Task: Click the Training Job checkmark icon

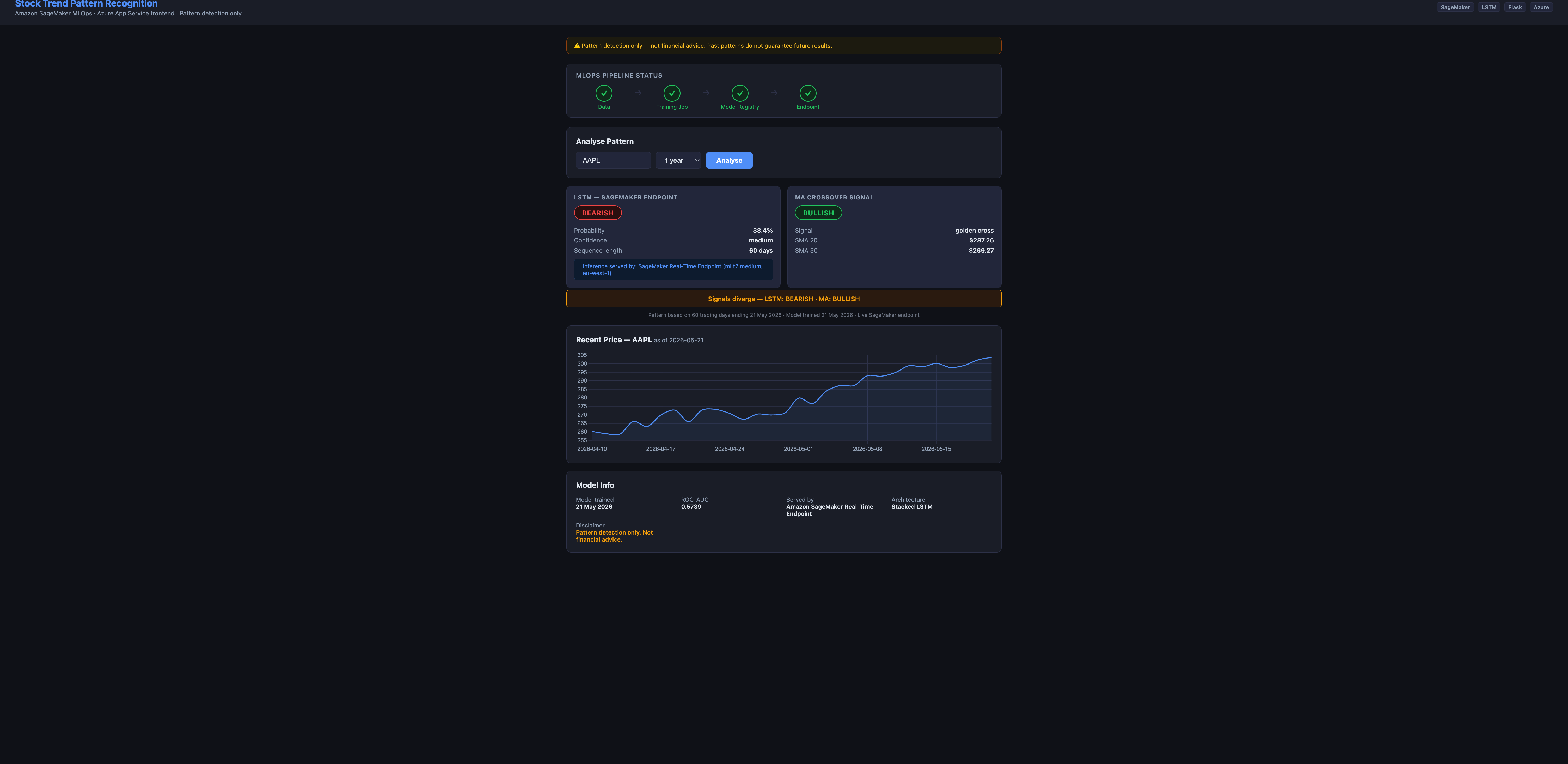Action: 672,93
